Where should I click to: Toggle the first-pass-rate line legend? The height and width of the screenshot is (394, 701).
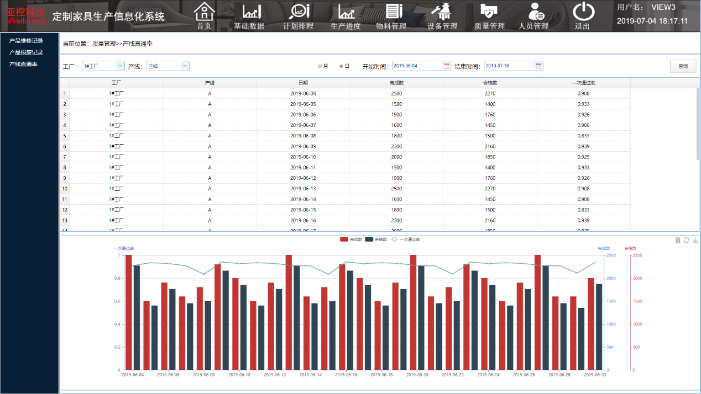405,239
